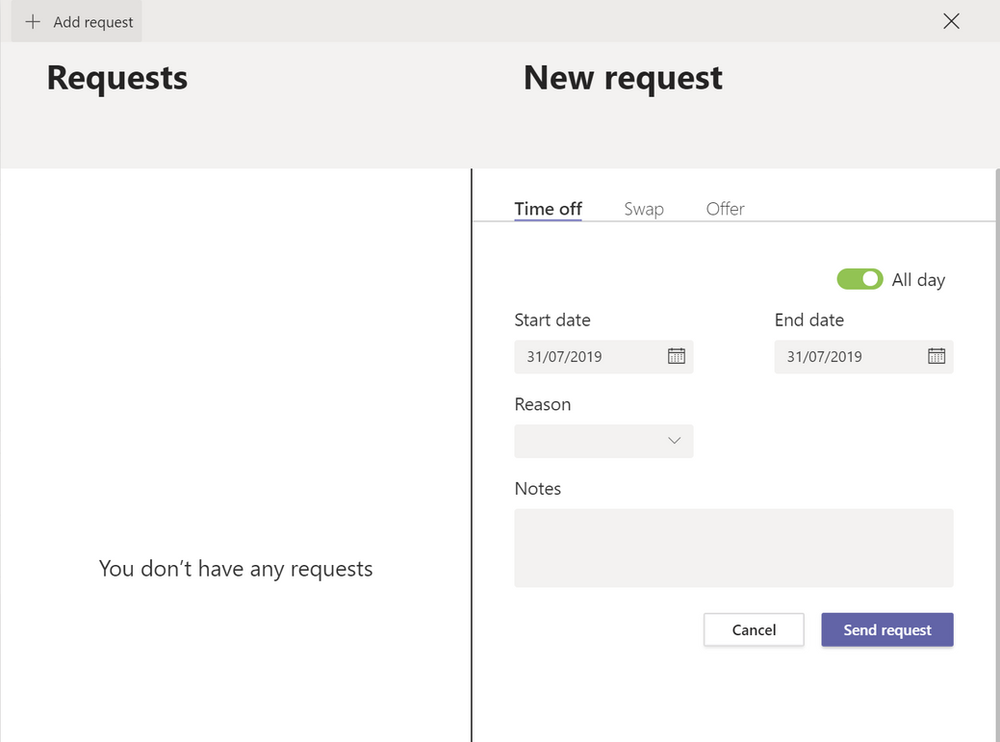Toggle All day off using the green switch
1000x742 pixels.
point(860,279)
